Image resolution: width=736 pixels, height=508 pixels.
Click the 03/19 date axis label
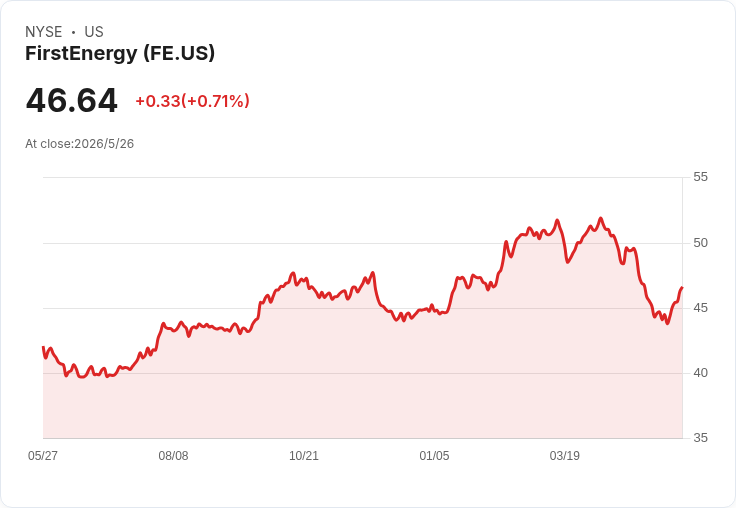565,455
